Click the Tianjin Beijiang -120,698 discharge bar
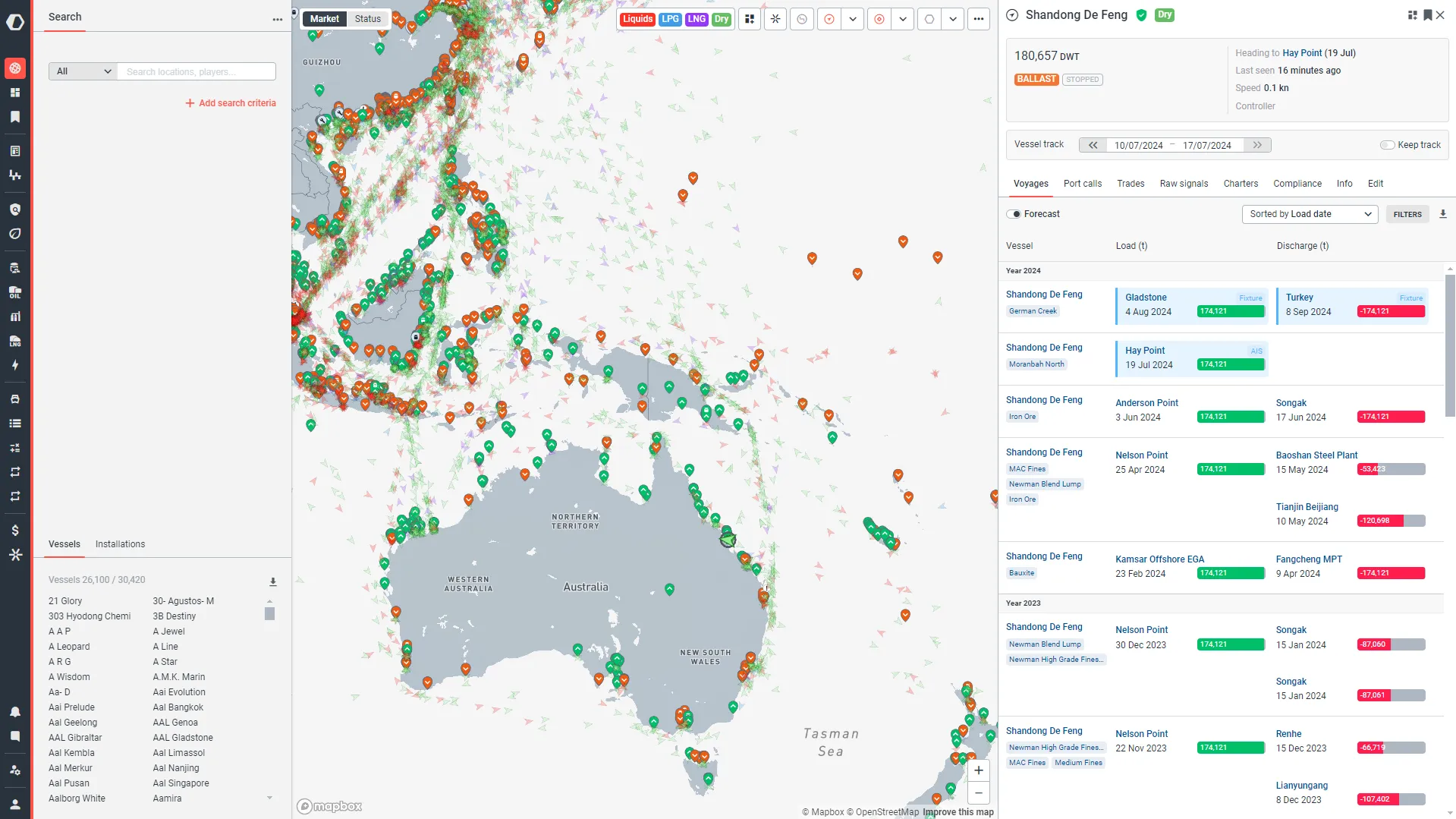1456x819 pixels. tap(1391, 521)
